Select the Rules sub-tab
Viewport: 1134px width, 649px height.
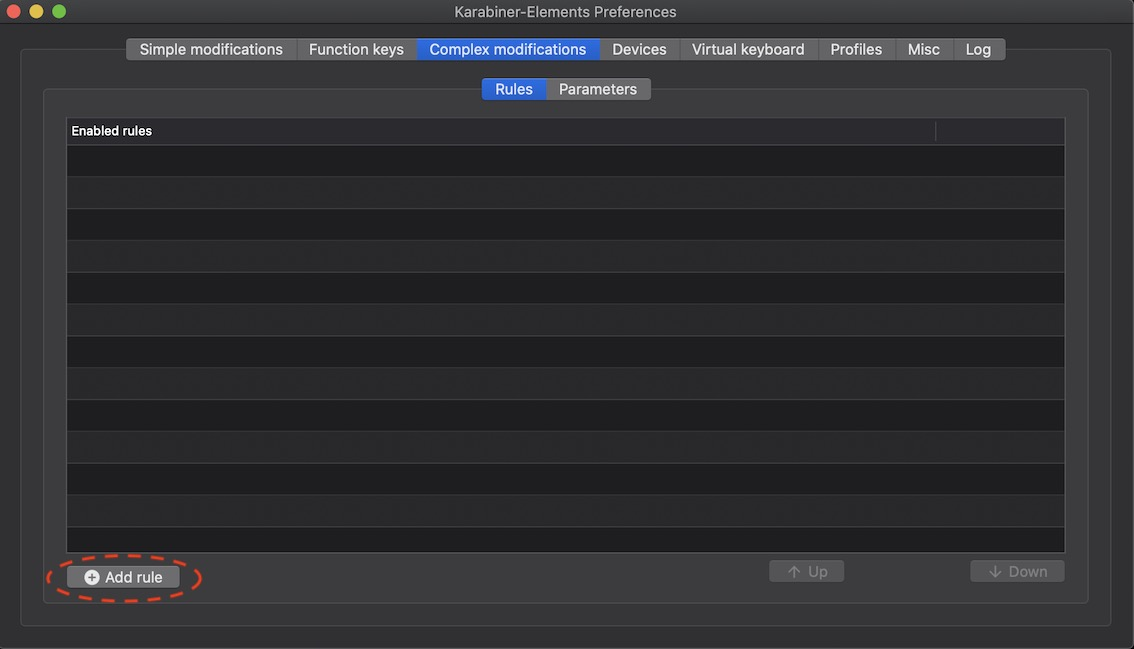(x=514, y=89)
